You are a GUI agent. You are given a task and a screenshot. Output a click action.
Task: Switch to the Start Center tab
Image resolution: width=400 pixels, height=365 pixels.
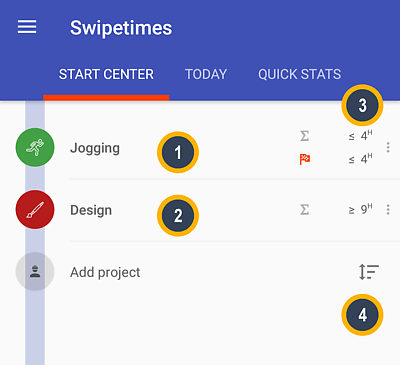[x=106, y=74]
